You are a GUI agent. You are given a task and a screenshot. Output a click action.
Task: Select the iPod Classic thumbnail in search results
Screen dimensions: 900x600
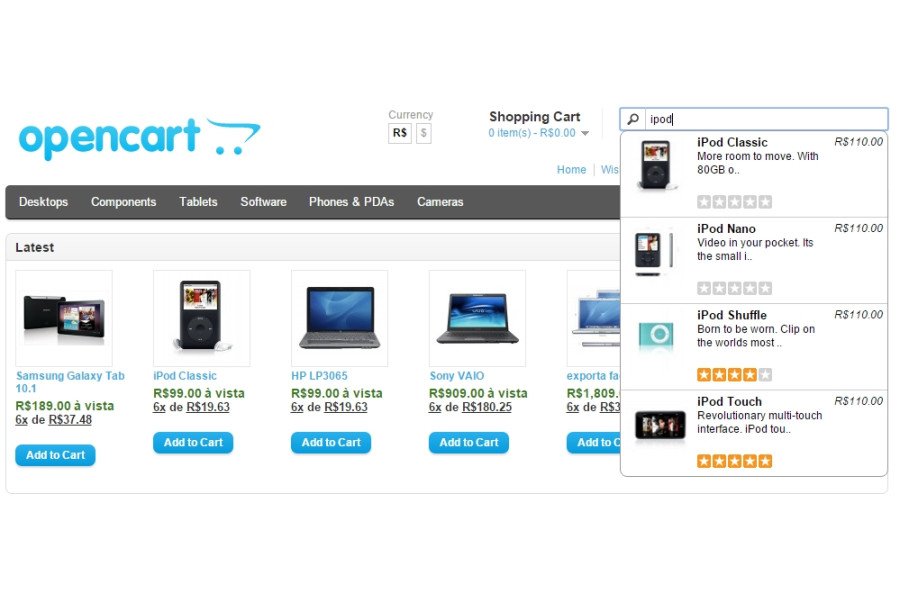tap(656, 165)
